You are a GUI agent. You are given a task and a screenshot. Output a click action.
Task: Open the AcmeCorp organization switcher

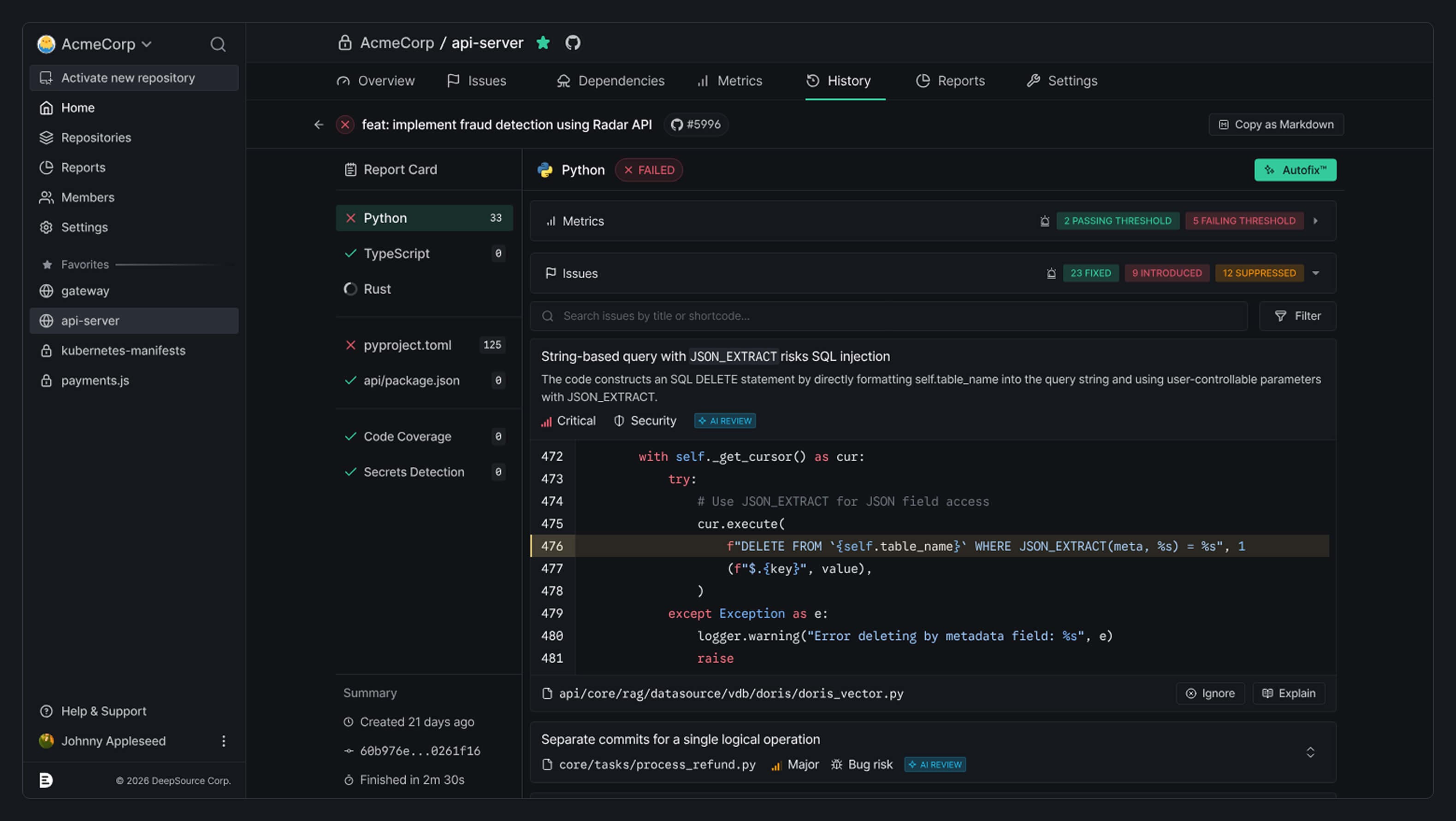[95, 44]
